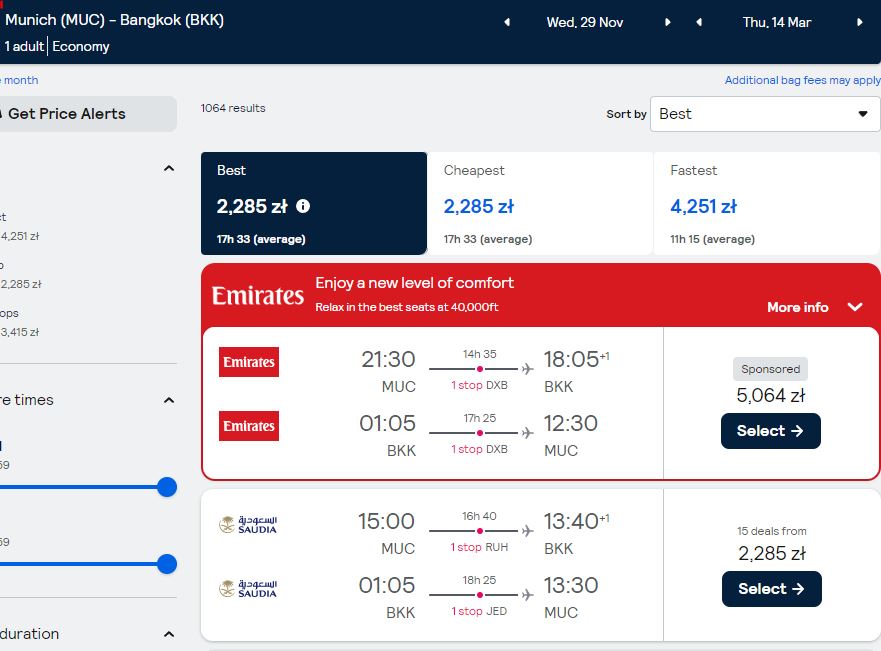881x651 pixels.
Task: Click Saudia logo on outbound 15:00 flight
Action: [248, 525]
